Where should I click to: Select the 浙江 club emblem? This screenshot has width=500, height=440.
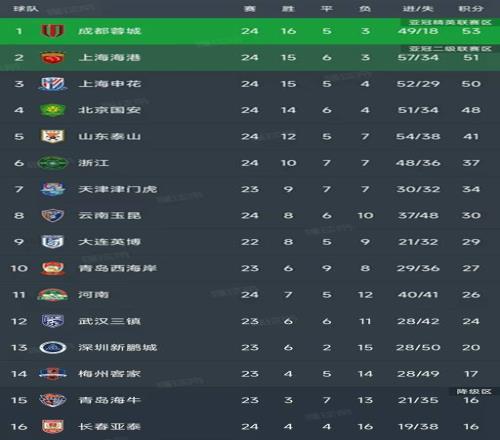point(52,163)
